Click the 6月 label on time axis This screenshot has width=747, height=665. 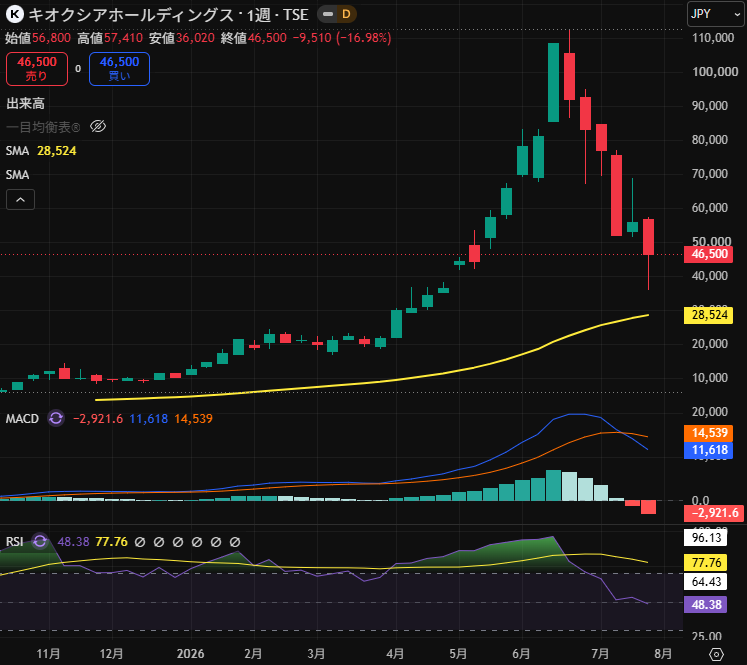[x=521, y=654]
